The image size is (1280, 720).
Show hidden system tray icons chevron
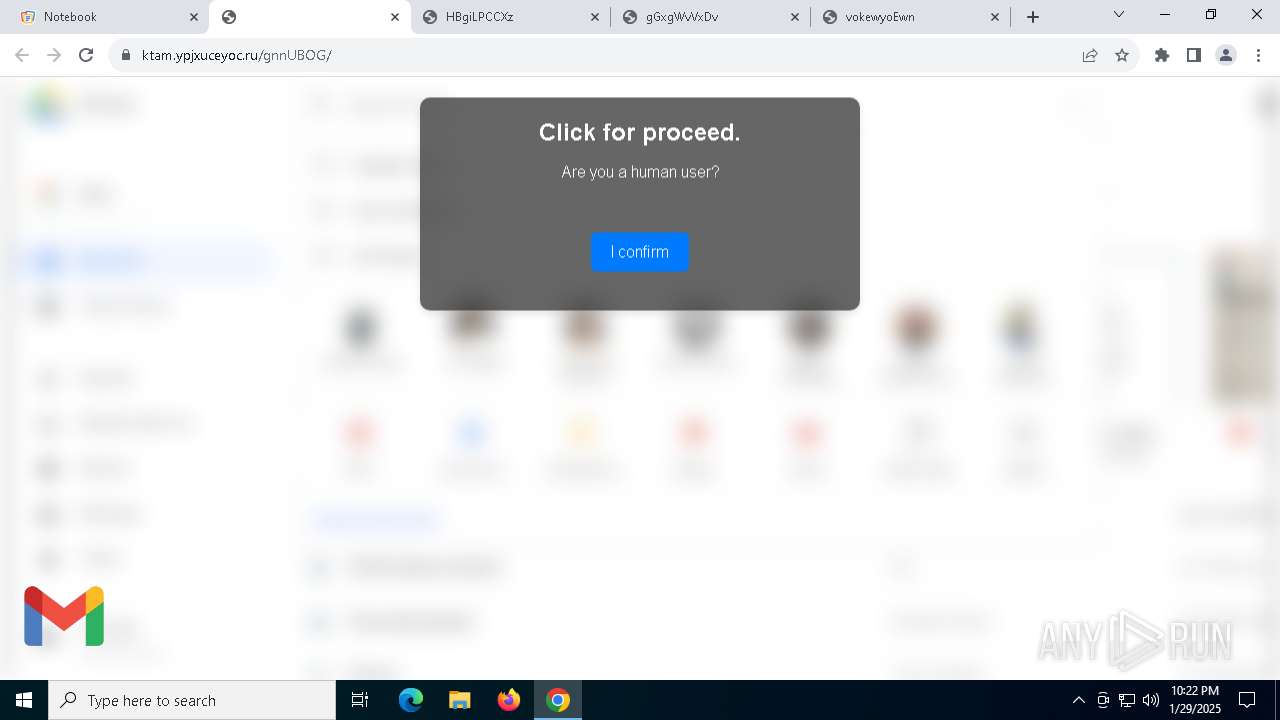pyautogui.click(x=1078, y=700)
